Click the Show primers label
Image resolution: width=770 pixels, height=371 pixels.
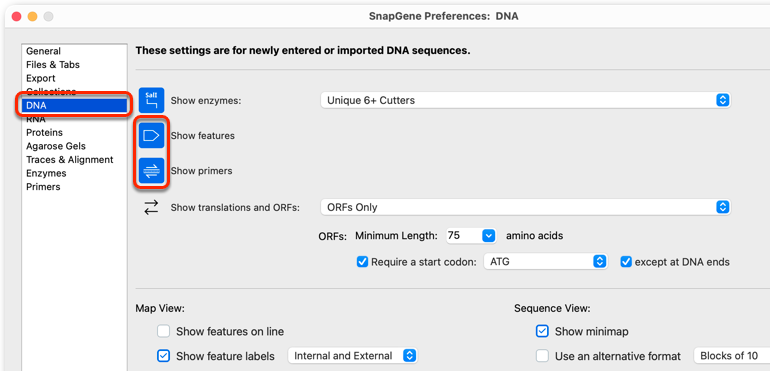click(x=201, y=171)
